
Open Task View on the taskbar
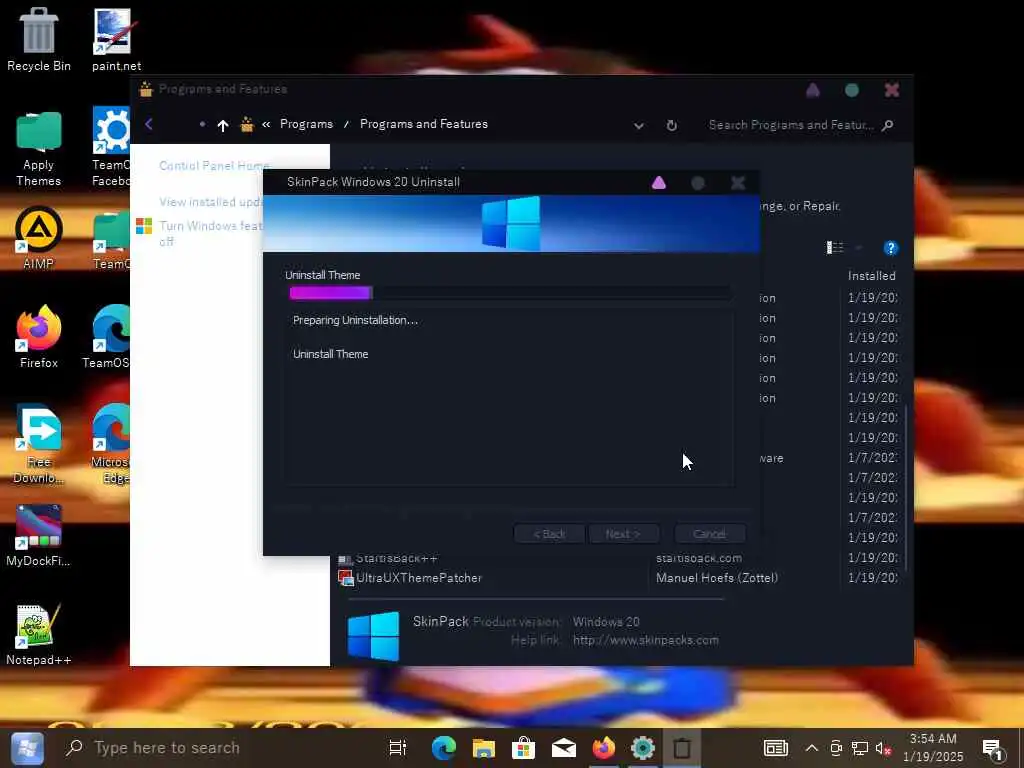(397, 748)
